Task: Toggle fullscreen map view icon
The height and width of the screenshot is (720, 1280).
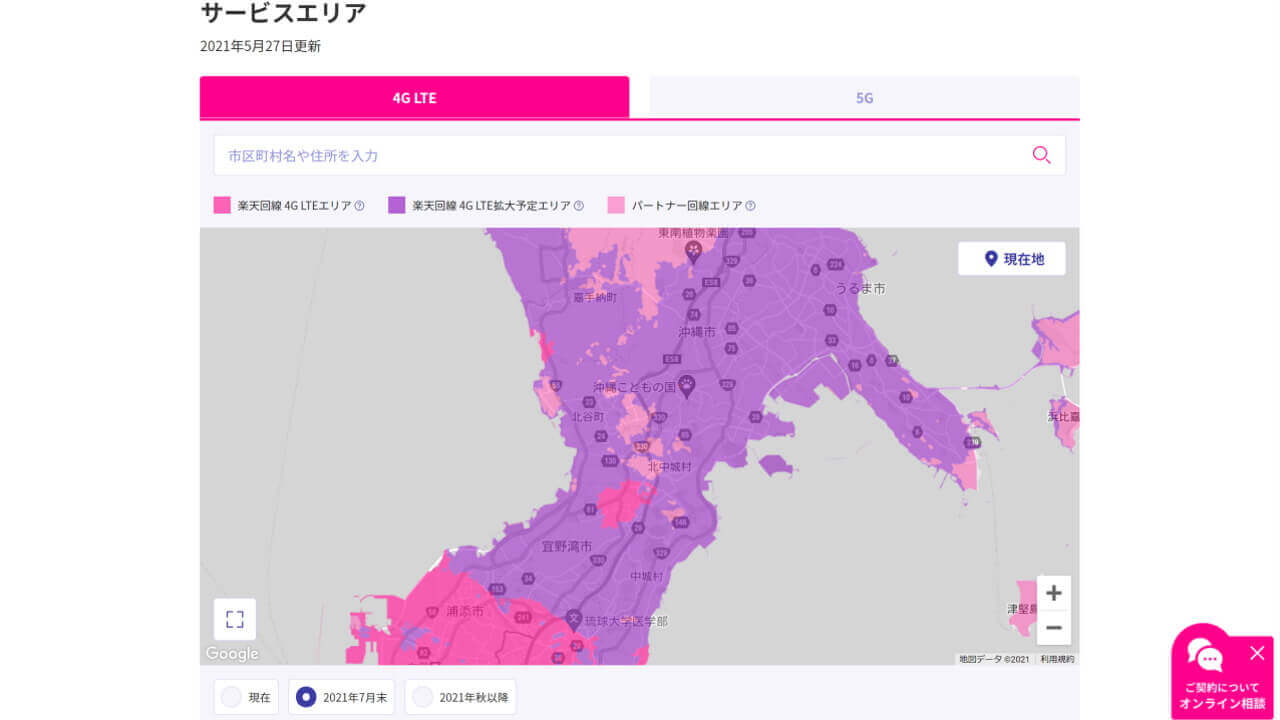Action: pyautogui.click(x=234, y=619)
